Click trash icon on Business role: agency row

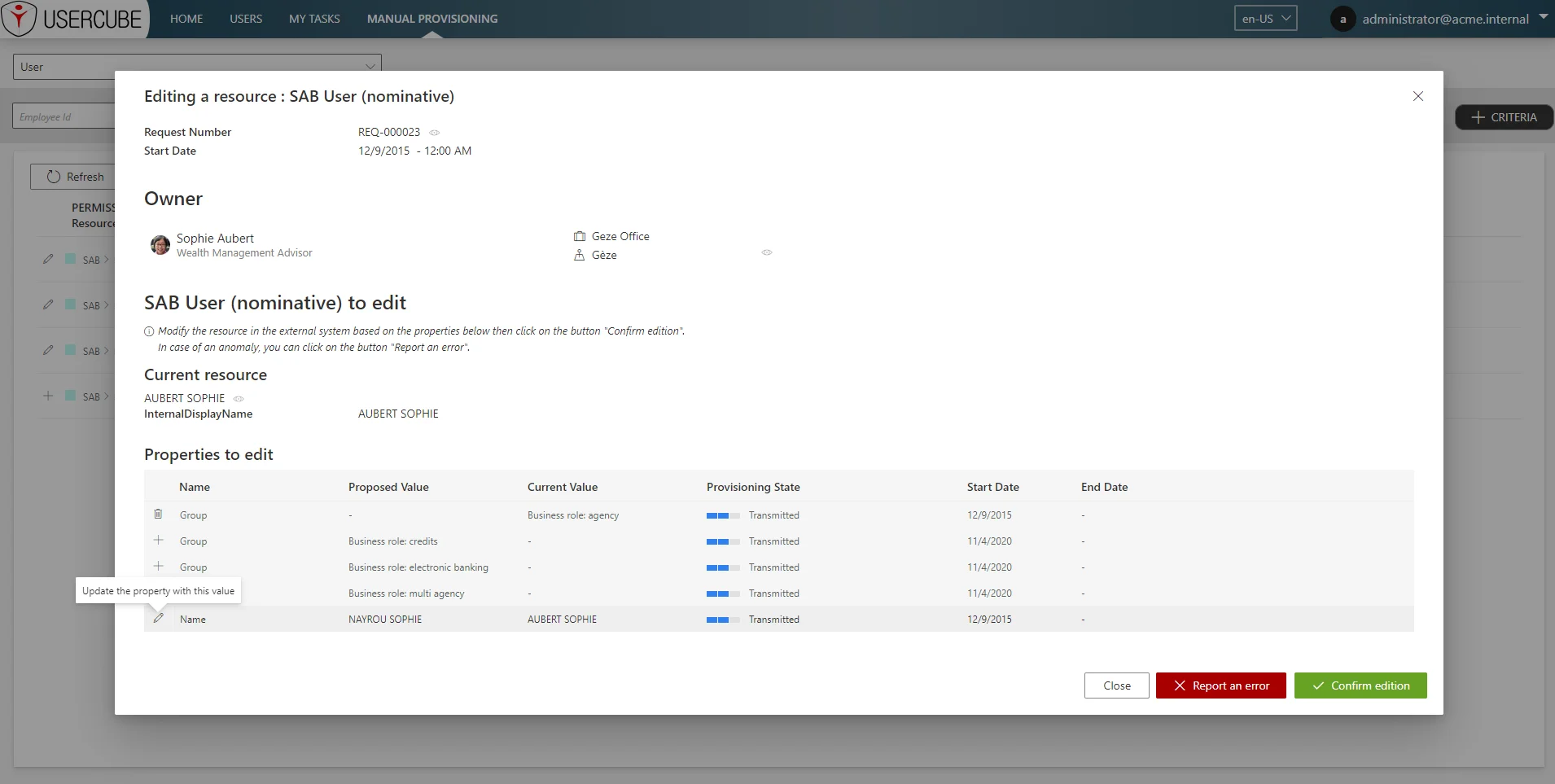159,514
